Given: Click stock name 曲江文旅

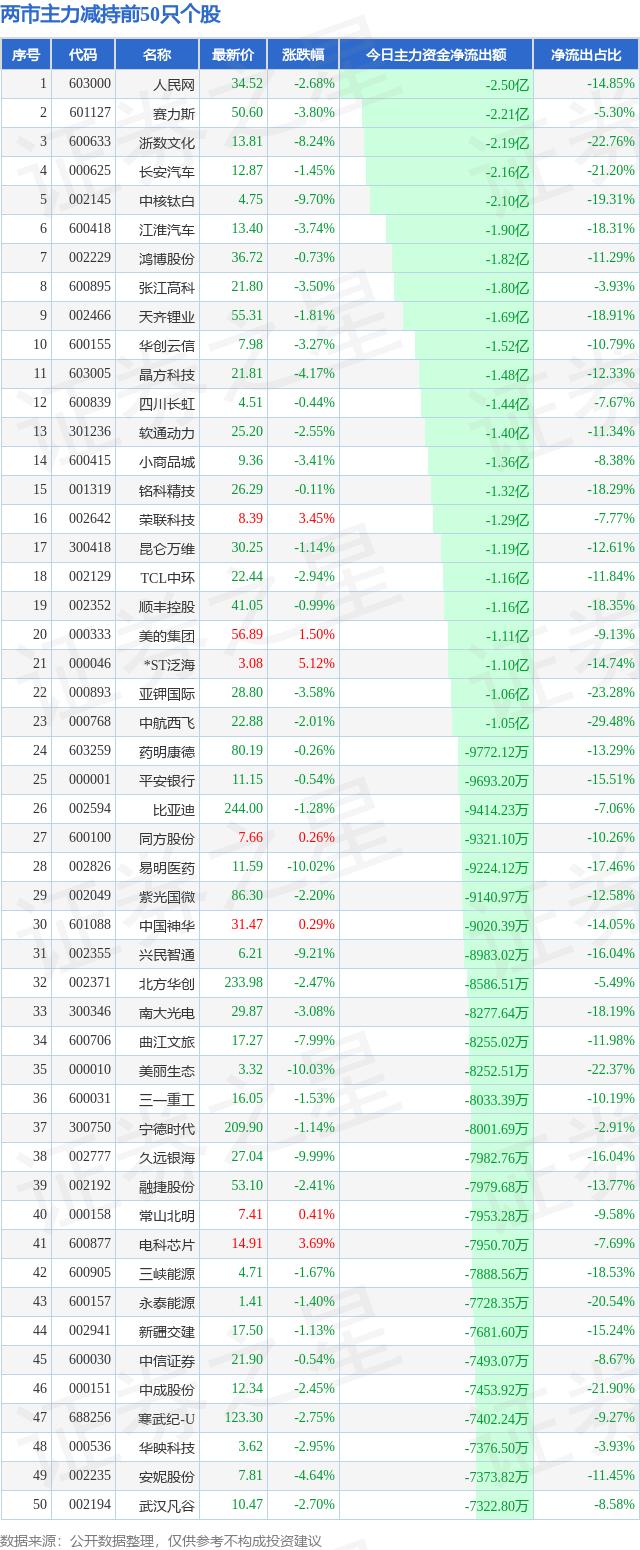Looking at the screenshot, I should [x=167, y=1041].
